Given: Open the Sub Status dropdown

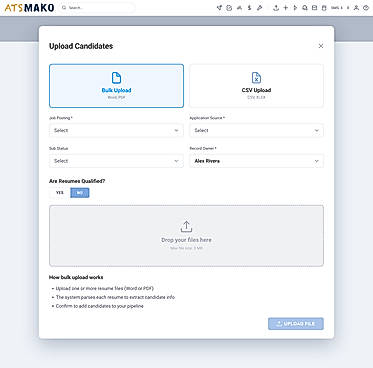Looking at the screenshot, I should click(116, 161).
